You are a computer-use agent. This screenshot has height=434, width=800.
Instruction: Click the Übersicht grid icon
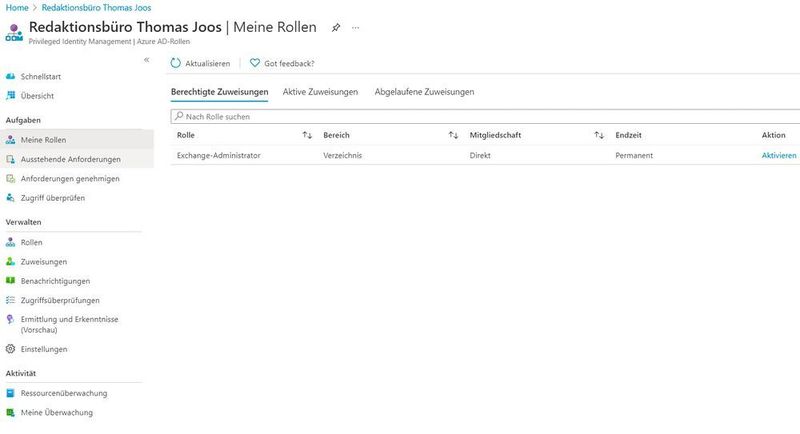pos(10,95)
